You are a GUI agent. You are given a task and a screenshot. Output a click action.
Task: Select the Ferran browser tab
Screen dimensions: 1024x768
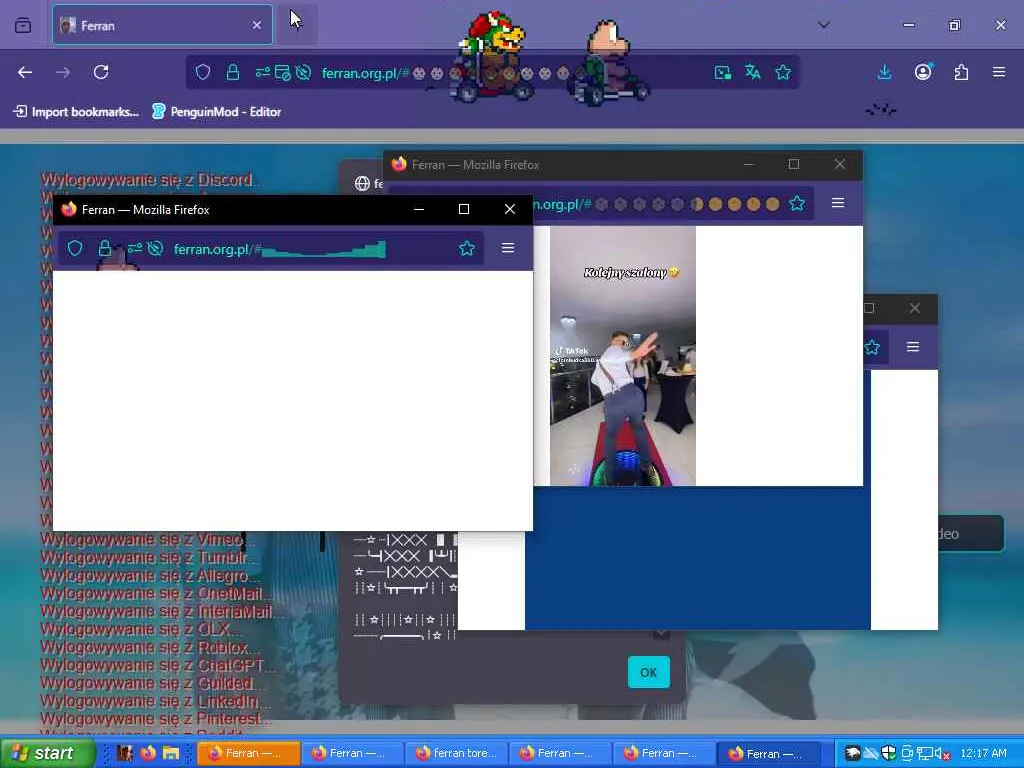[x=163, y=25]
